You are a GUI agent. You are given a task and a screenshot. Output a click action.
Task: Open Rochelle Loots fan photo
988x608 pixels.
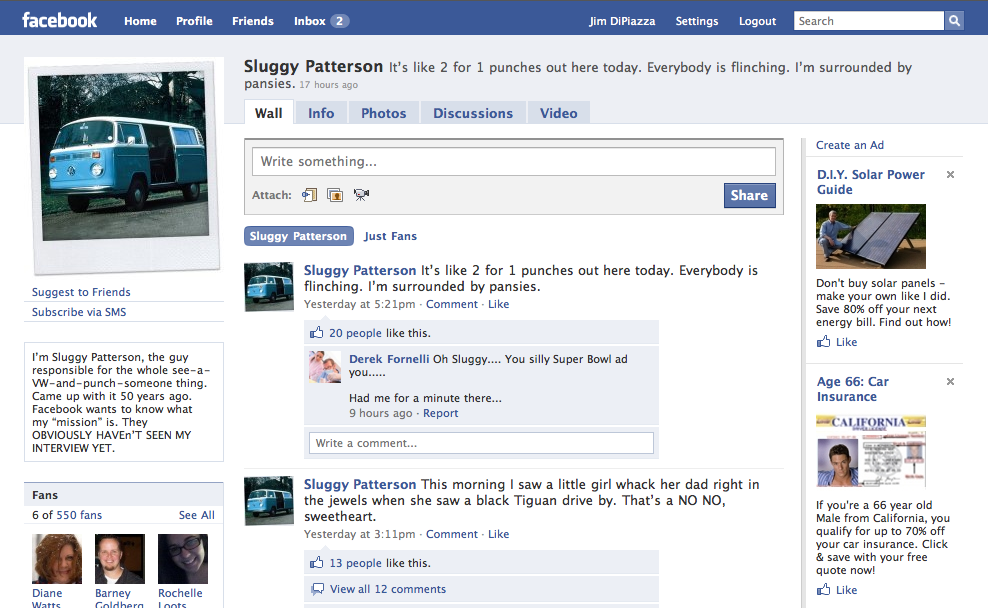[183, 559]
